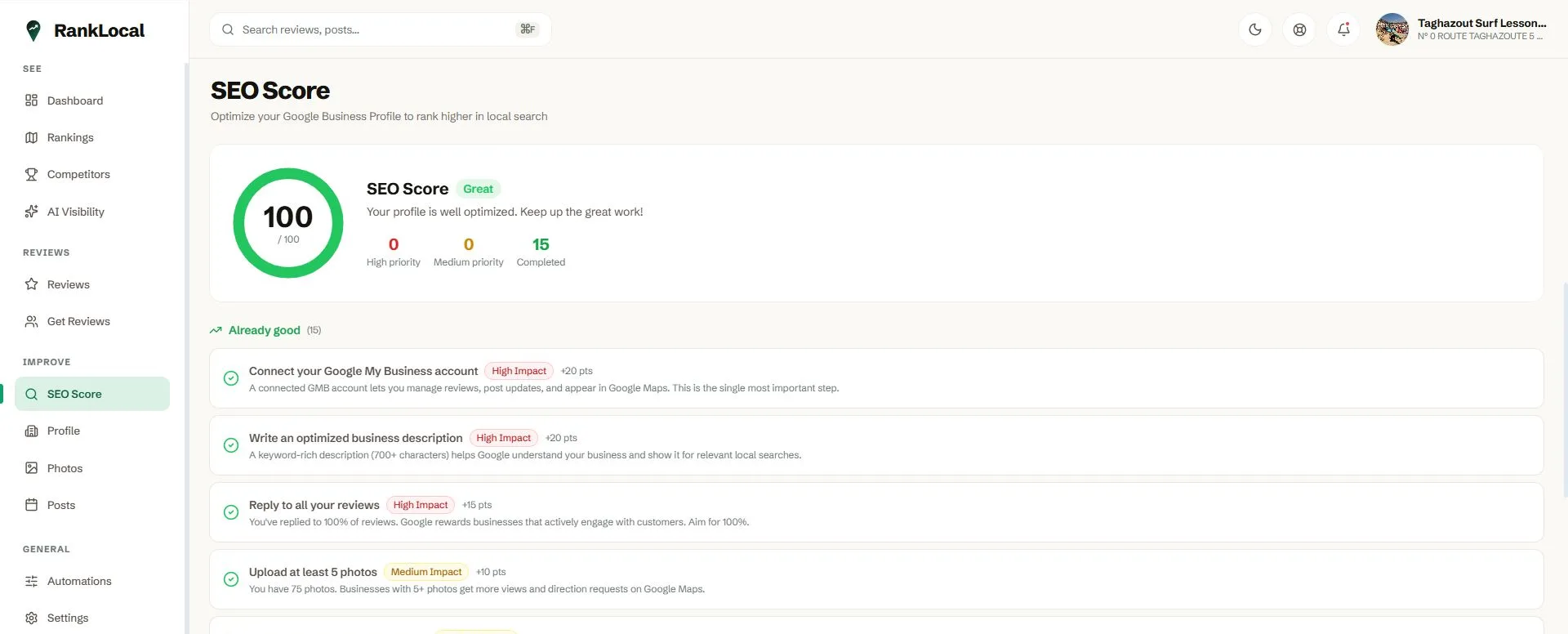The width and height of the screenshot is (1568, 634).
Task: Click the Competitors trophy icon
Action: (31, 174)
